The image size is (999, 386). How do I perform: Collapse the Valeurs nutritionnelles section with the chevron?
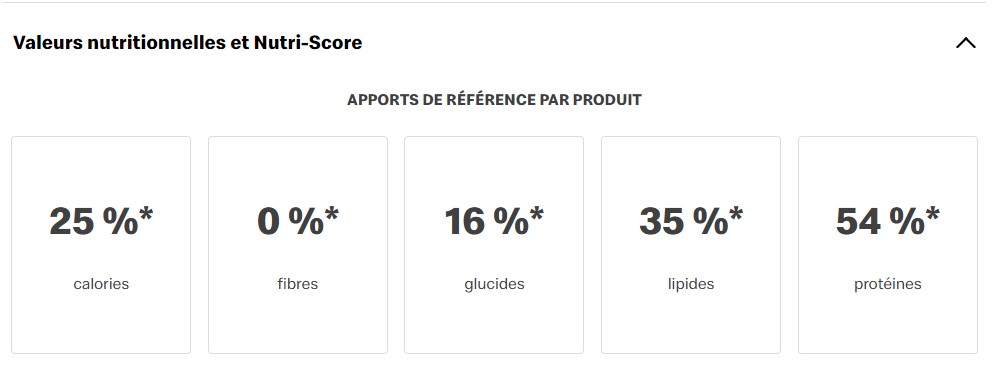pos(966,43)
